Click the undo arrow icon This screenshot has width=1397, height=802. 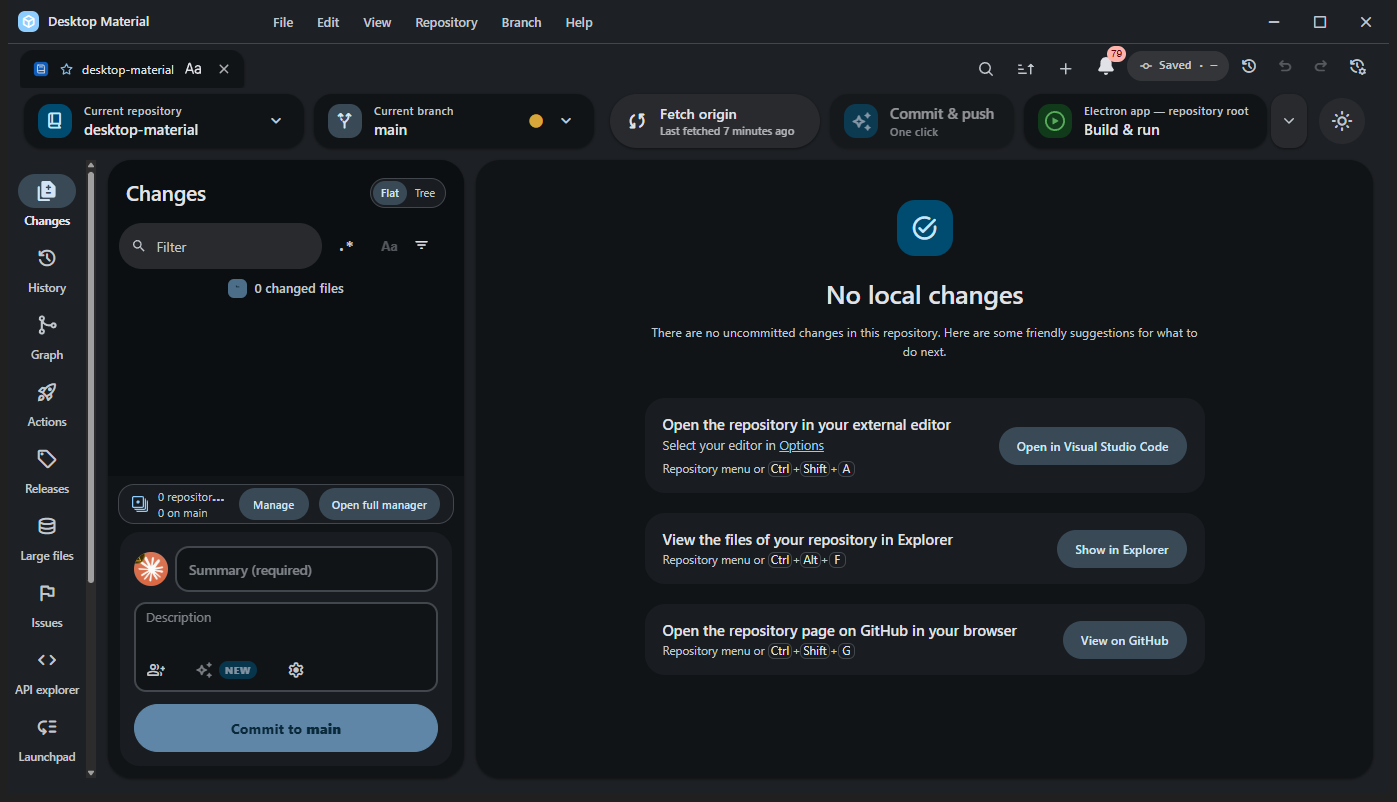point(1285,66)
